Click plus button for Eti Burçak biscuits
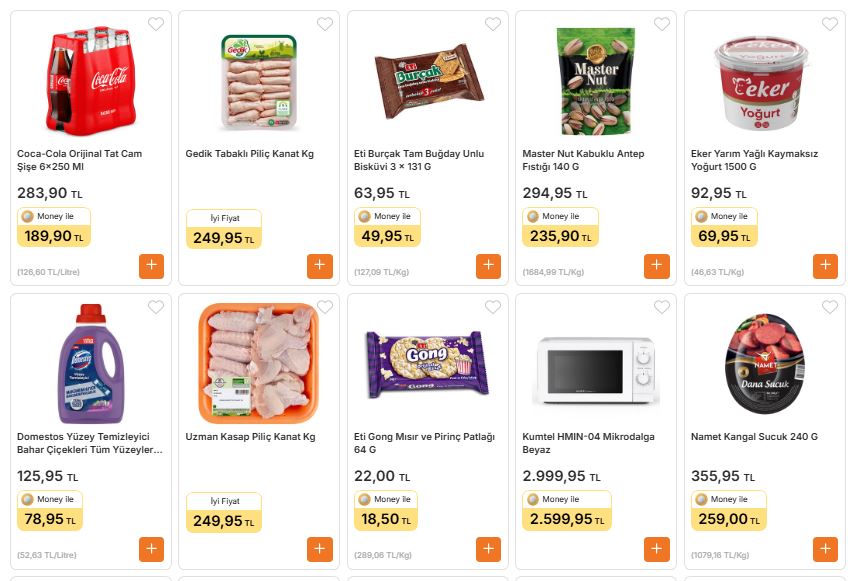This screenshot has height=581, width=865. pos(488,266)
